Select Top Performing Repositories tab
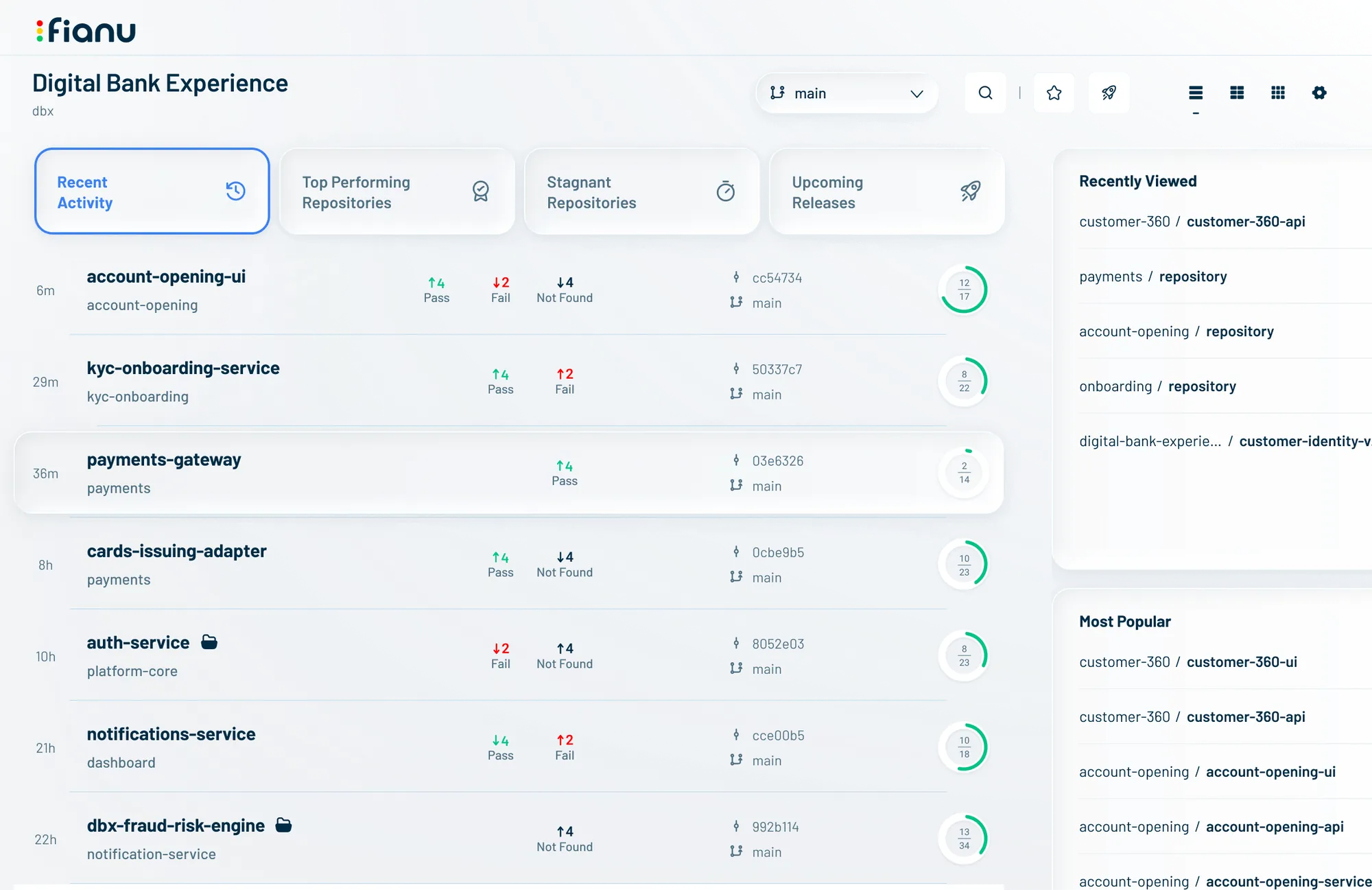 pos(397,191)
